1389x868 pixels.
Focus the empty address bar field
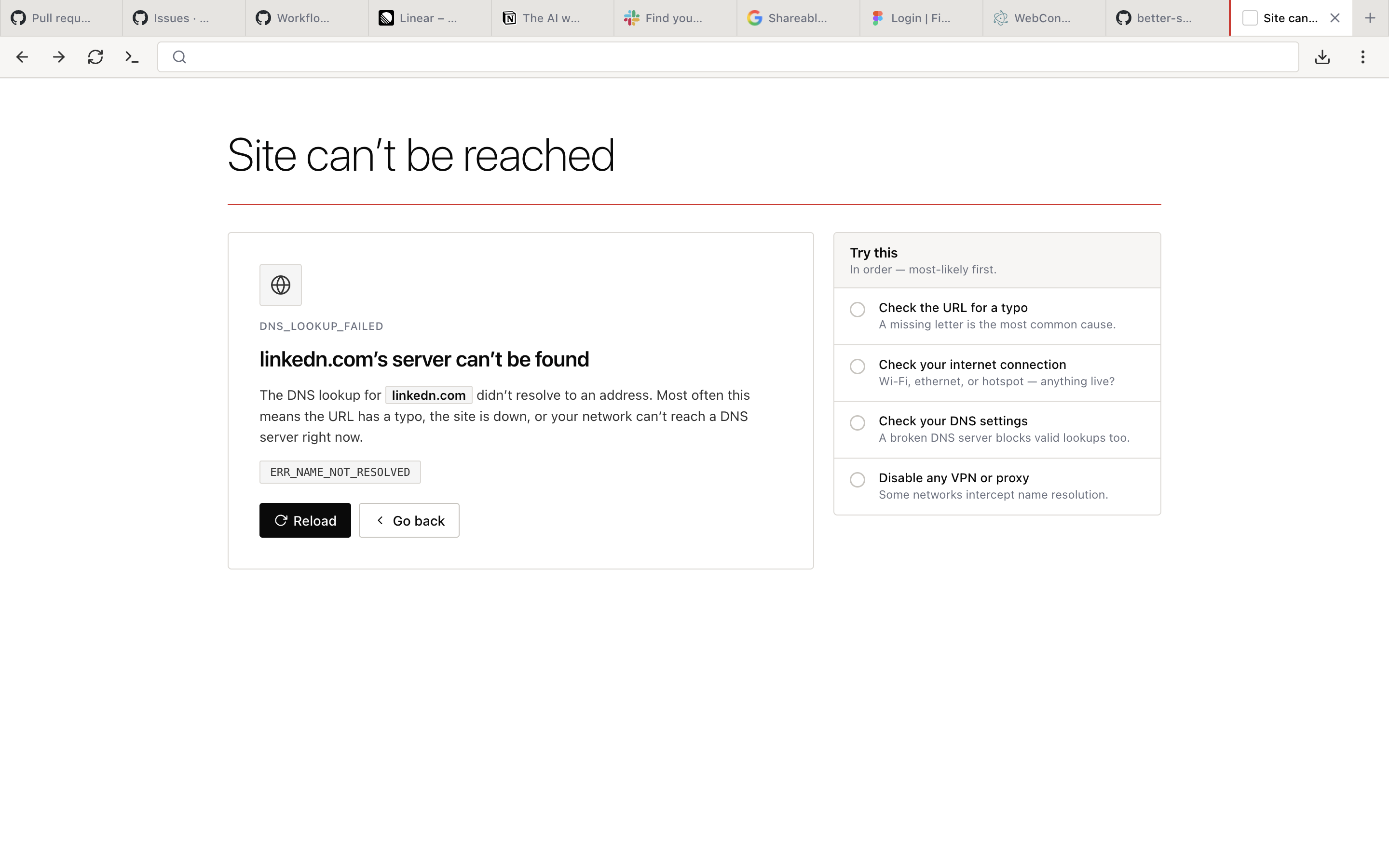tap(728, 57)
